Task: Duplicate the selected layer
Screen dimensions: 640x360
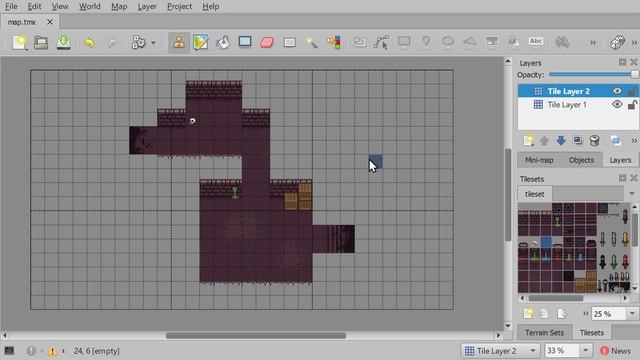Action: coord(577,141)
